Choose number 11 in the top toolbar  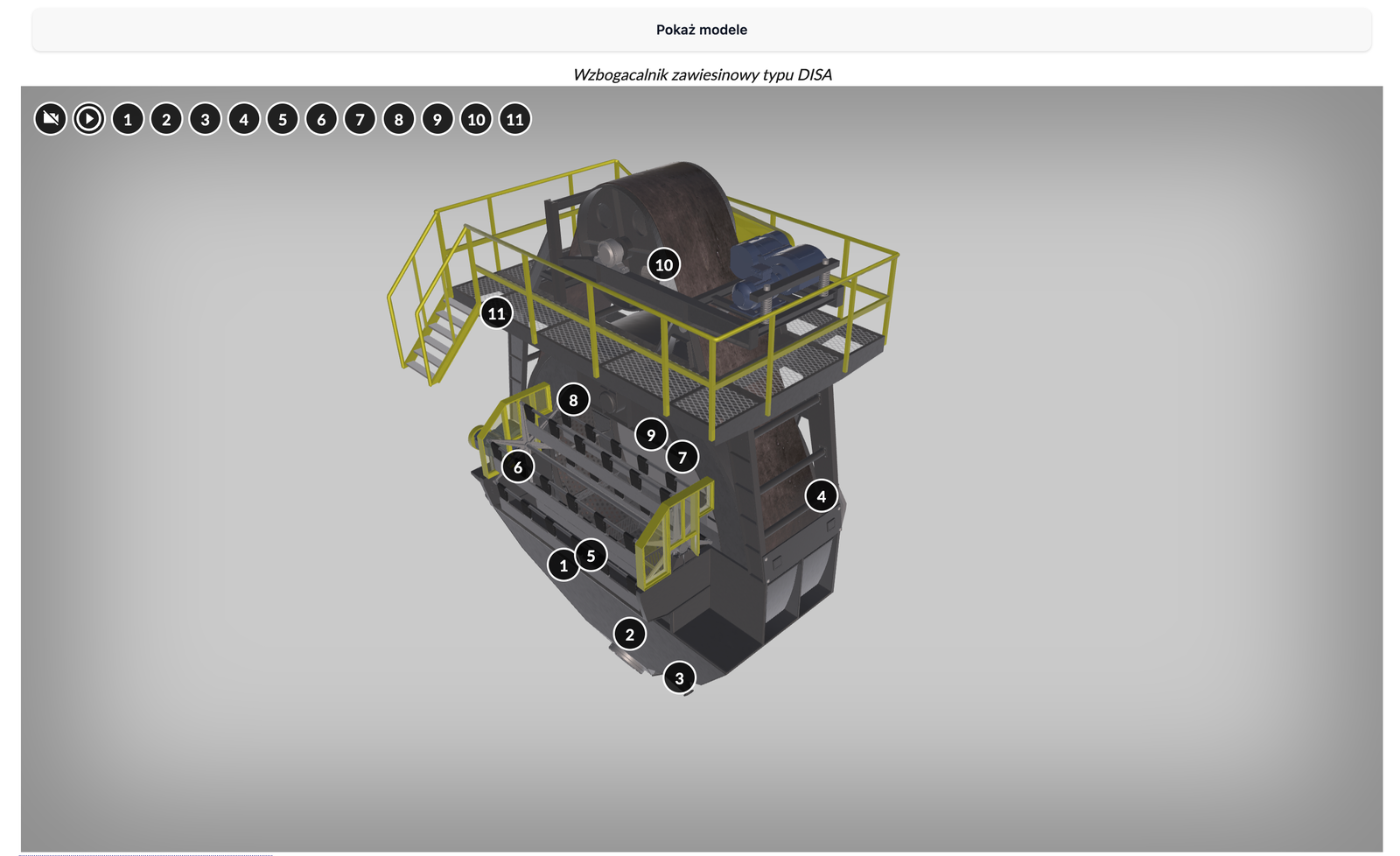[x=514, y=119]
